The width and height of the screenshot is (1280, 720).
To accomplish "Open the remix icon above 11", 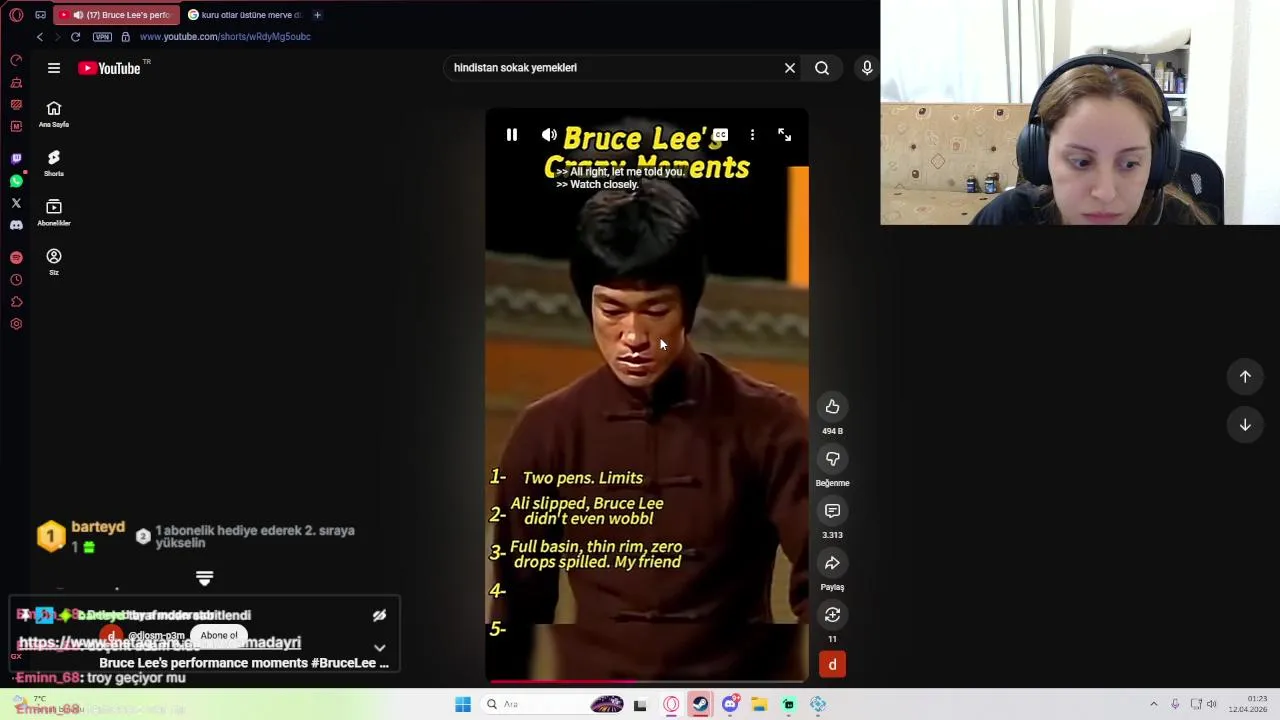I will click(x=832, y=615).
